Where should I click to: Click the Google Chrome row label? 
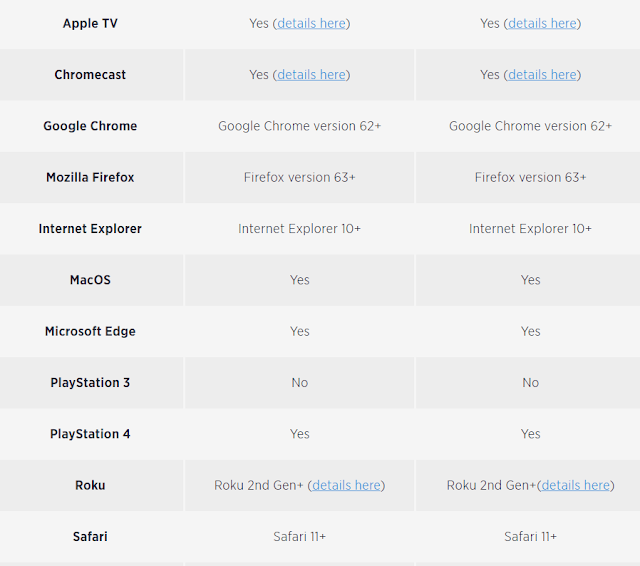pyautogui.click(x=90, y=126)
